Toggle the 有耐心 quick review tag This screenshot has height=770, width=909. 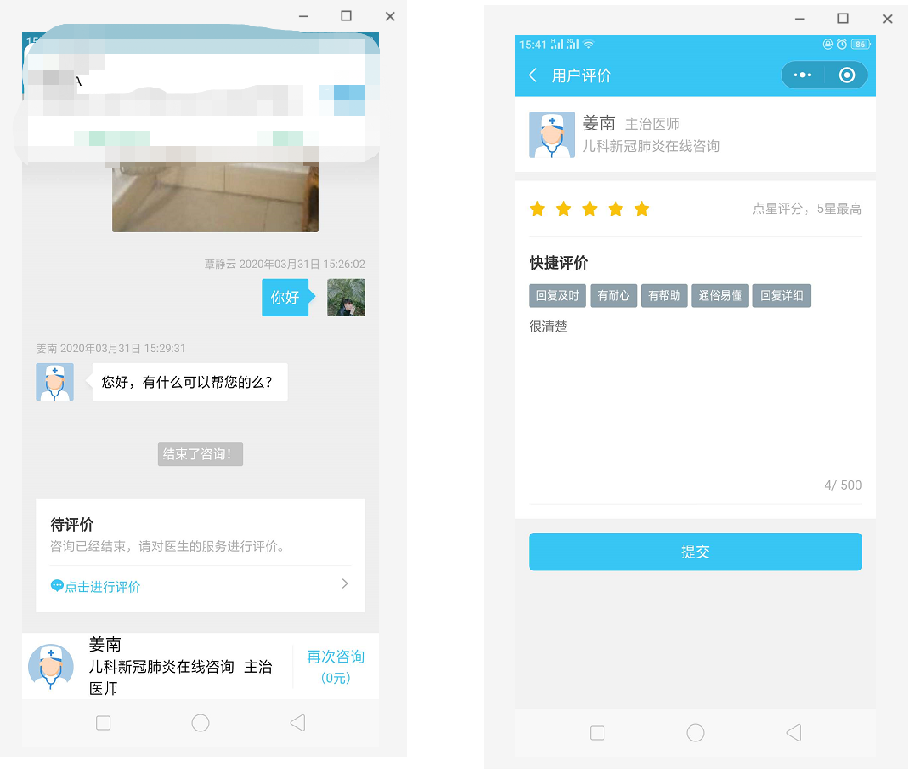coord(613,296)
